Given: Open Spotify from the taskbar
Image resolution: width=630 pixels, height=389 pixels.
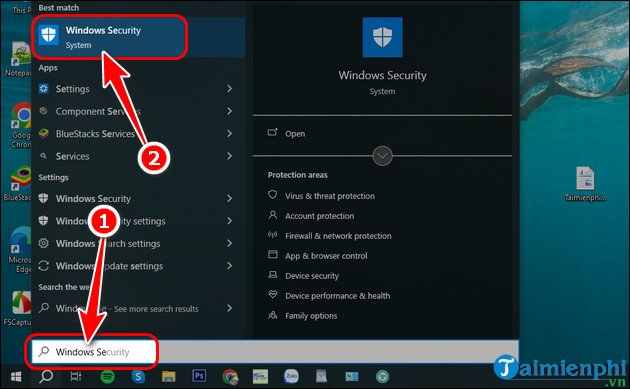Looking at the screenshot, I should [x=107, y=377].
